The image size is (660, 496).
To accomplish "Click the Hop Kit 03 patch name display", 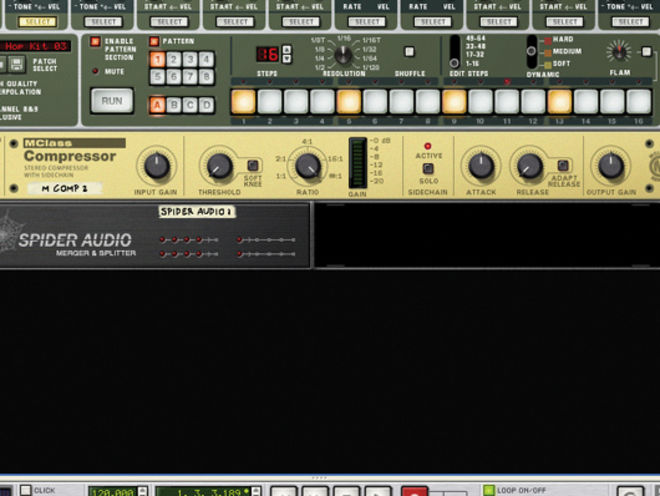I will coord(35,46).
